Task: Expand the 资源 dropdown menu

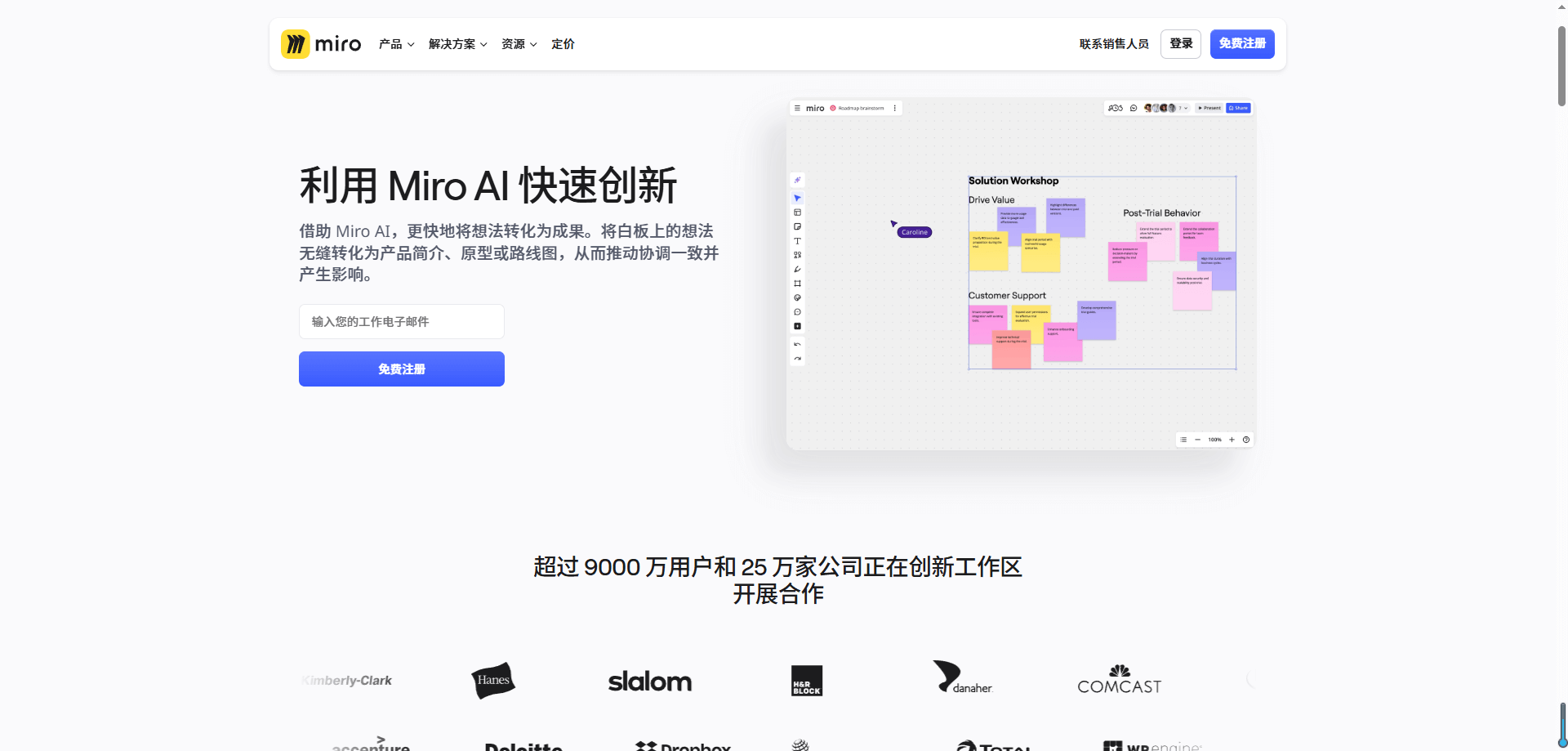Action: pyautogui.click(x=519, y=44)
